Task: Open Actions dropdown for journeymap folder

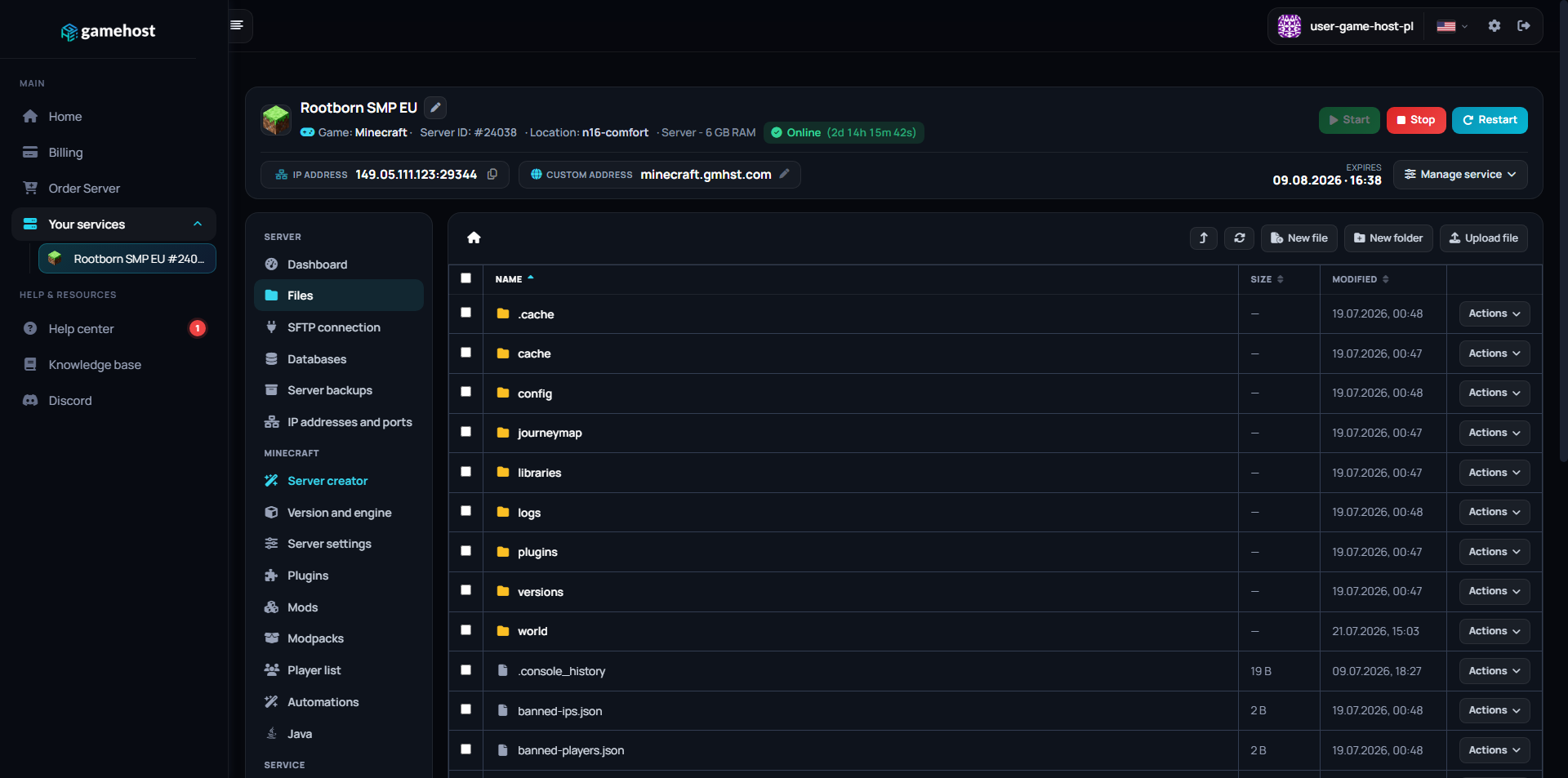Action: click(1494, 433)
